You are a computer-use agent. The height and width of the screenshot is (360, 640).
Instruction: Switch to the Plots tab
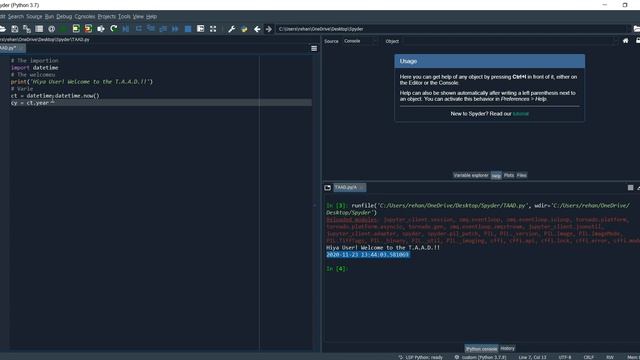click(509, 176)
